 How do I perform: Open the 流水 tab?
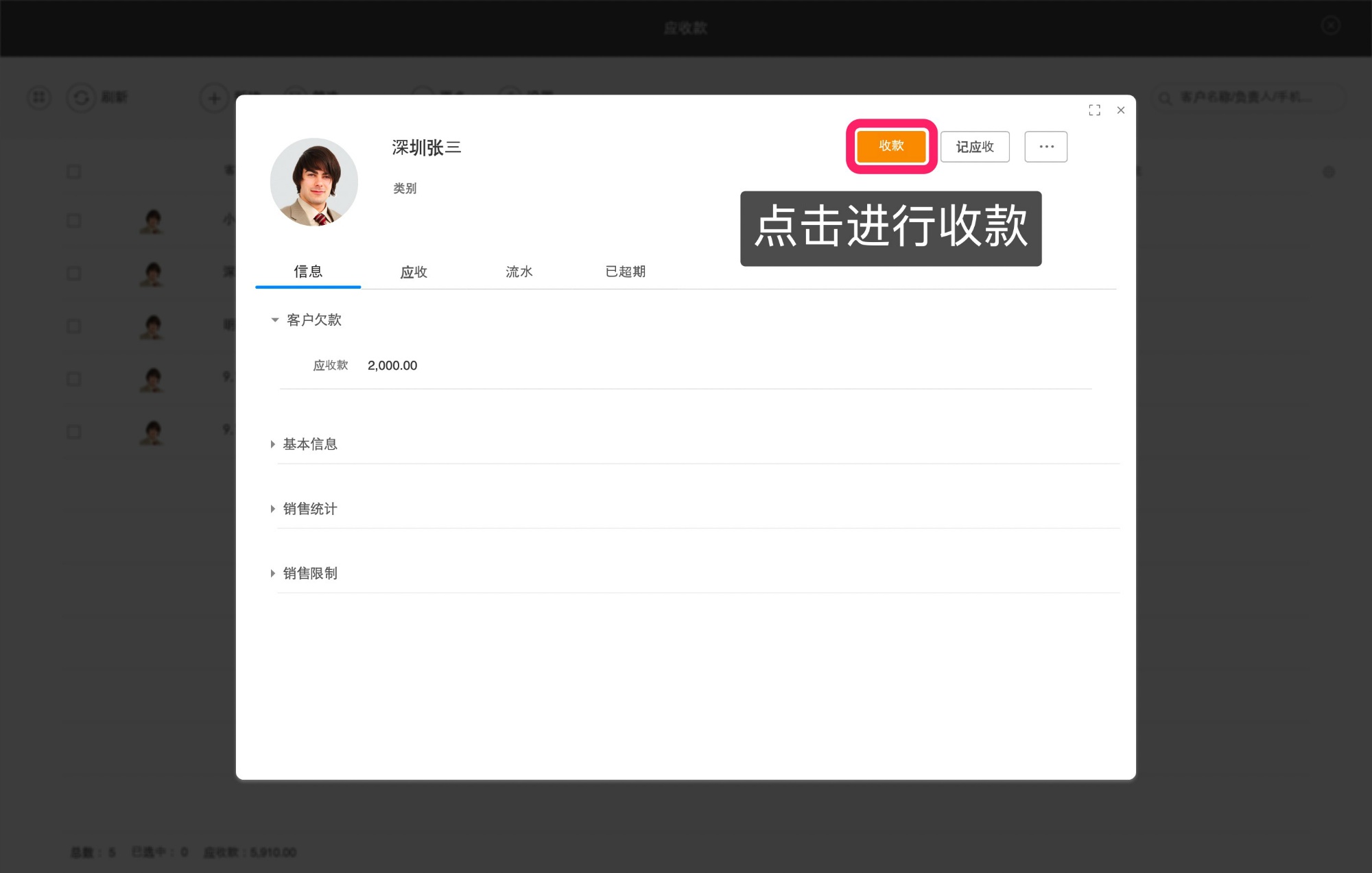[x=519, y=272]
